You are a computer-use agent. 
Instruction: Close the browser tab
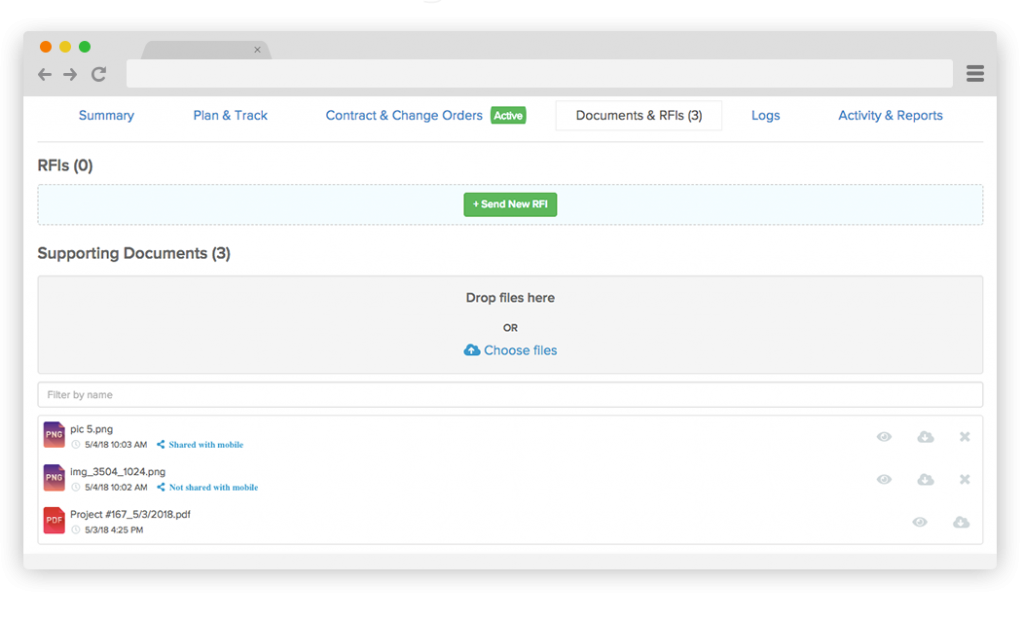click(x=257, y=50)
